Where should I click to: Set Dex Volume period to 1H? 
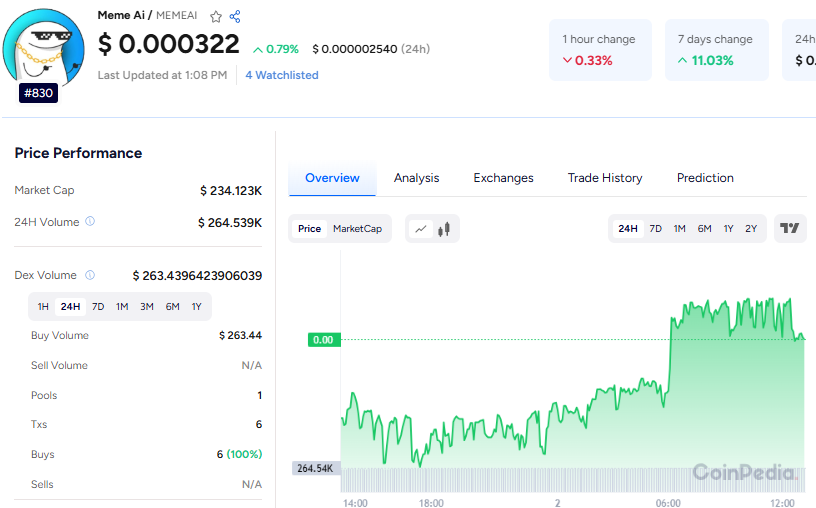tap(43, 307)
